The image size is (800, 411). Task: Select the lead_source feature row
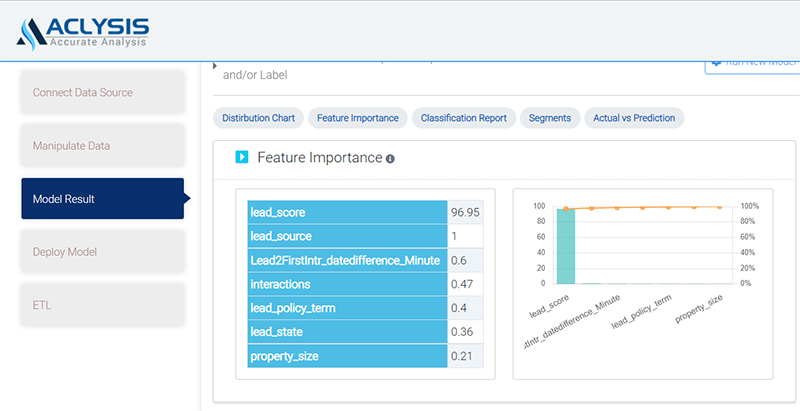click(347, 236)
